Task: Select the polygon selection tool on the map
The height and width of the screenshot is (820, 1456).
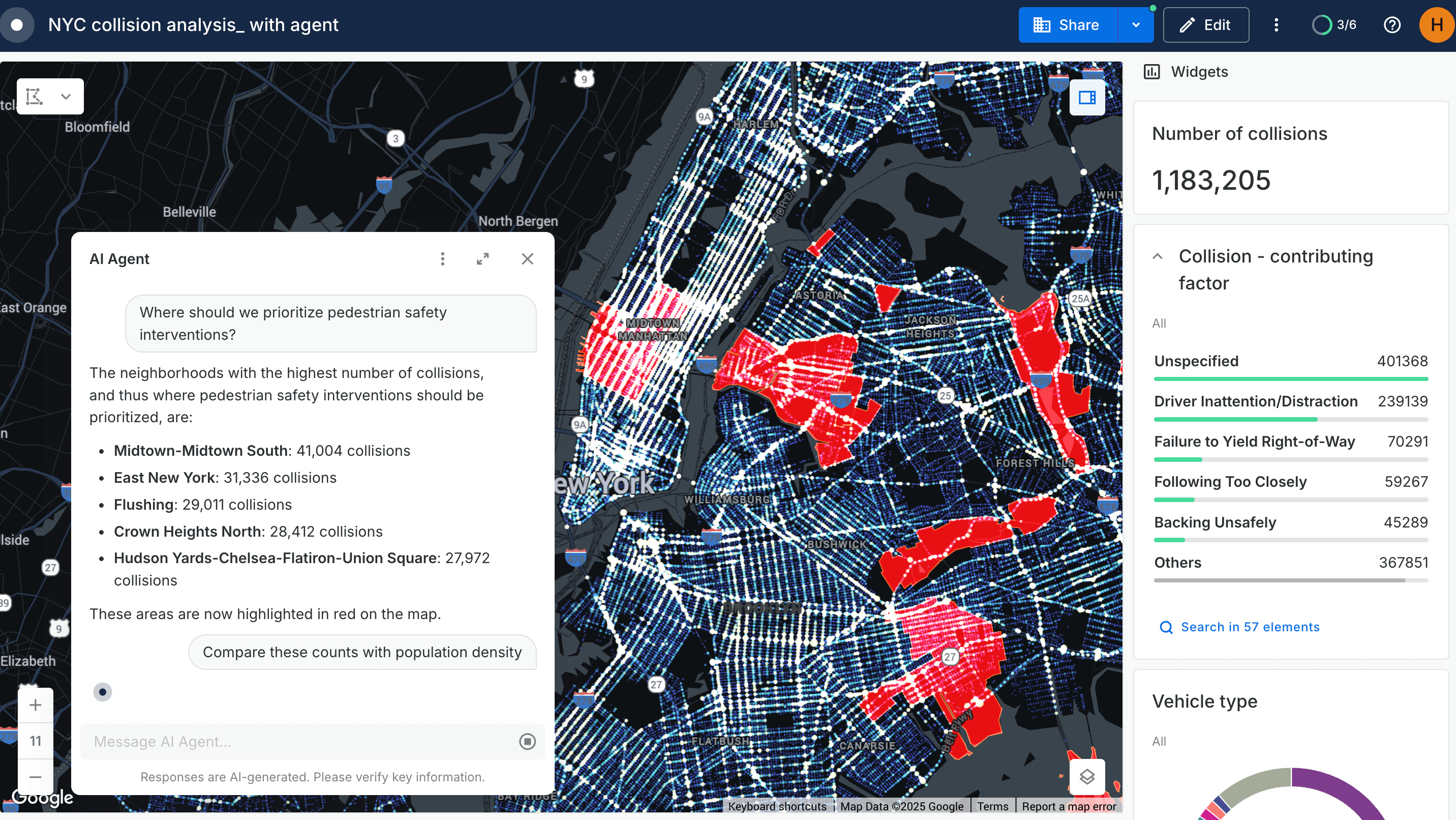Action: [x=34, y=96]
